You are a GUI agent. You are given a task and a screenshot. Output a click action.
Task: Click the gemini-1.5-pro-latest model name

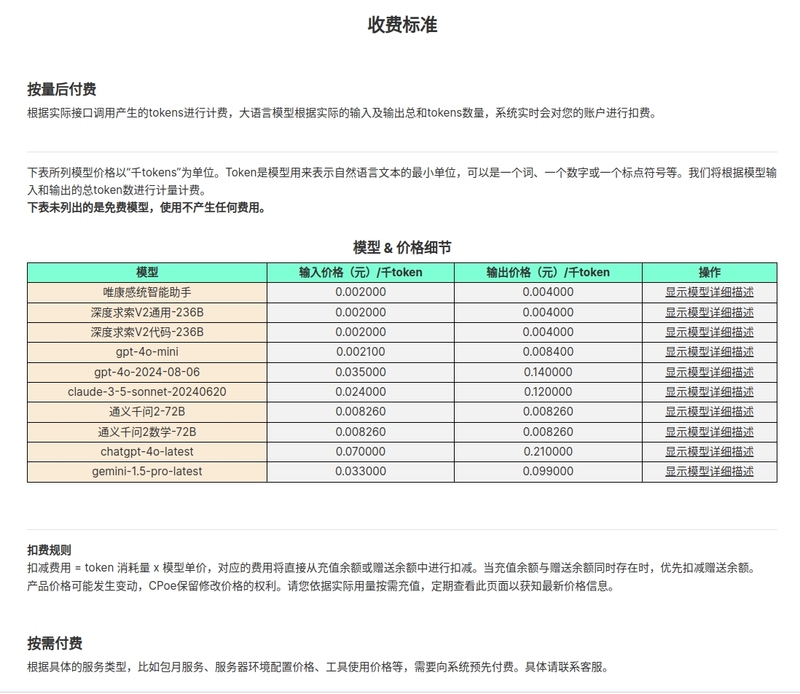click(147, 472)
